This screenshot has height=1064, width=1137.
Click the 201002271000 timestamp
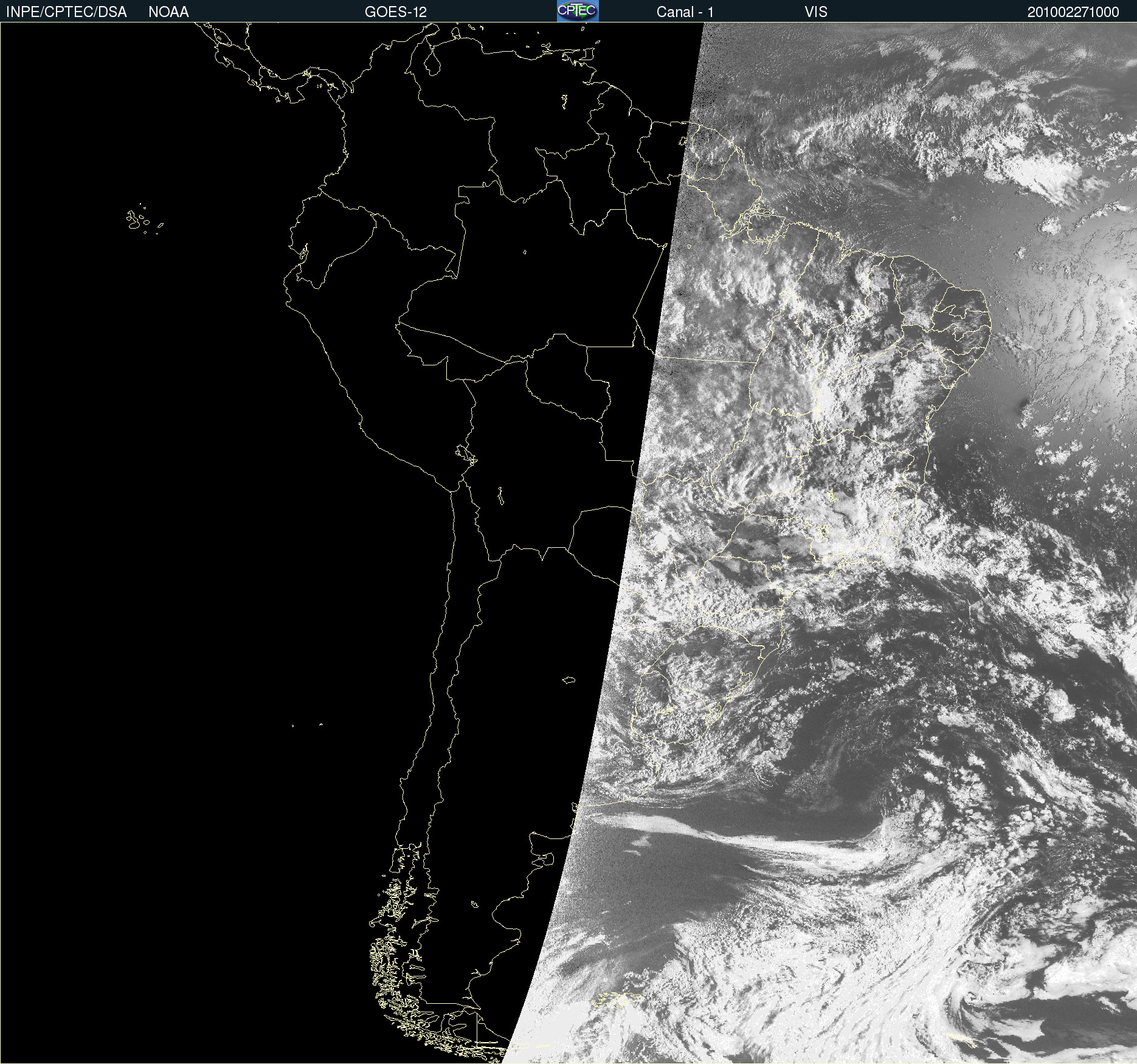[x=1073, y=12]
